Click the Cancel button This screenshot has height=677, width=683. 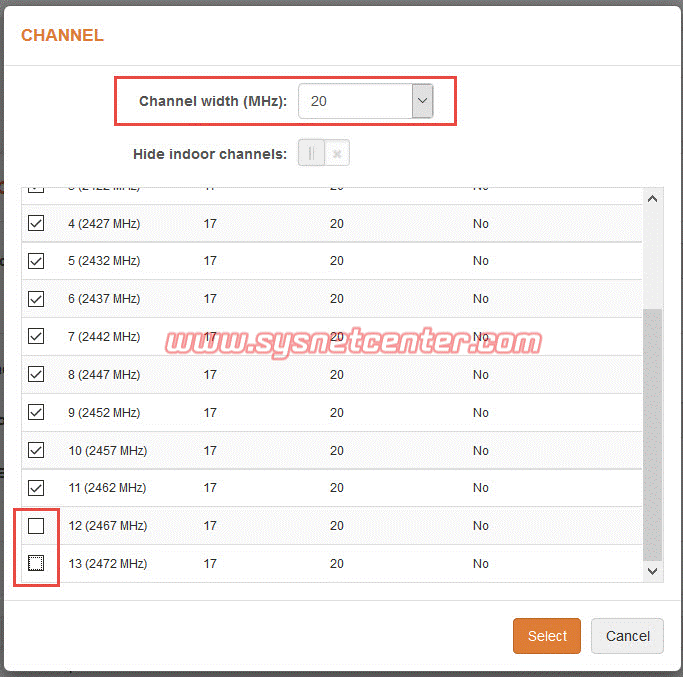(627, 636)
